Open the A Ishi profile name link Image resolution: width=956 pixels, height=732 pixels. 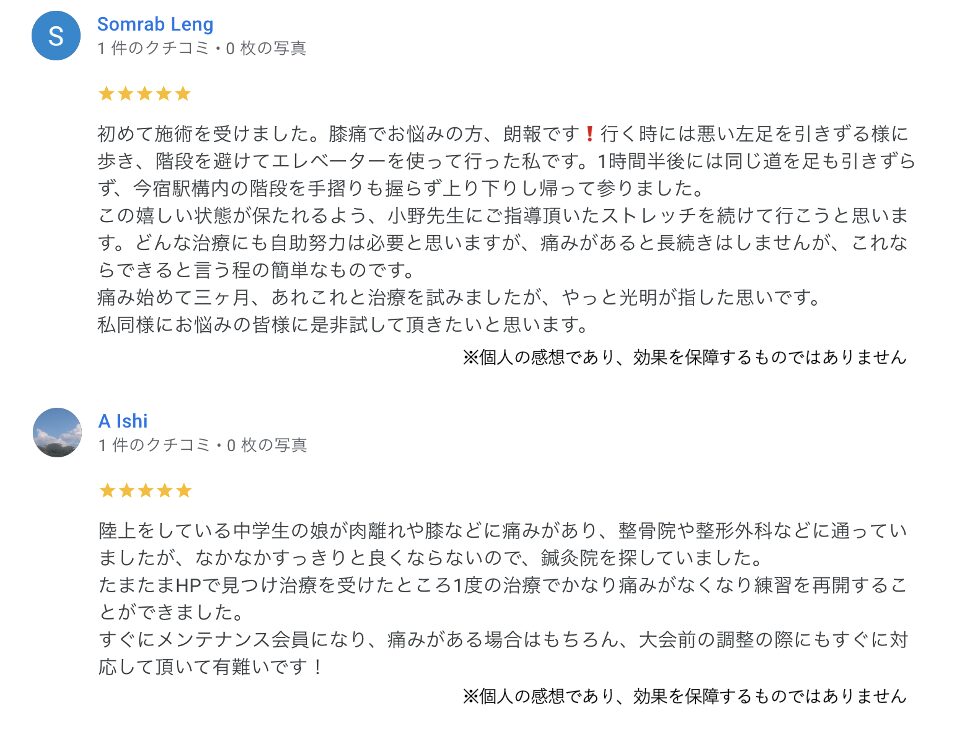click(123, 421)
